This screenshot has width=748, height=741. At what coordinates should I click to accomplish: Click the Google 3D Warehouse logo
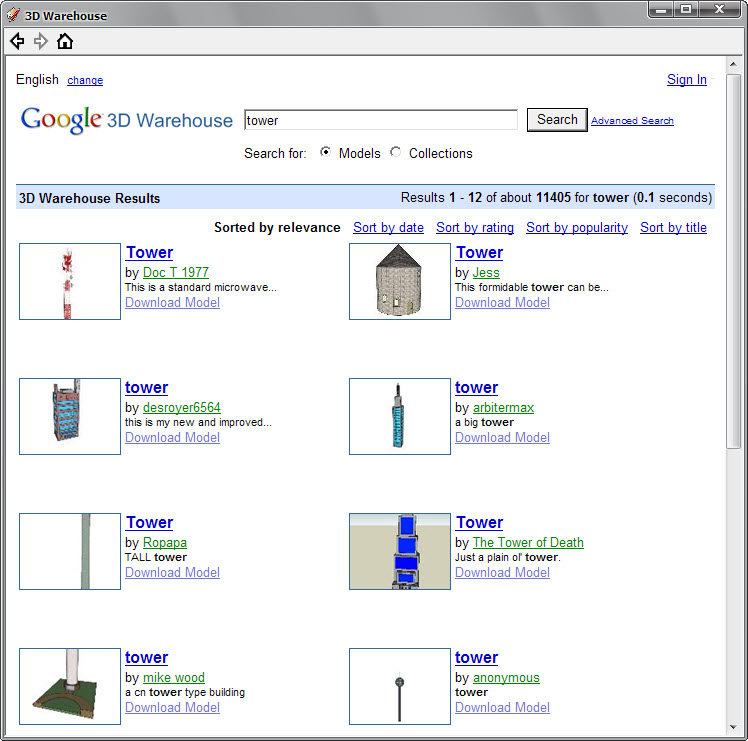point(126,120)
